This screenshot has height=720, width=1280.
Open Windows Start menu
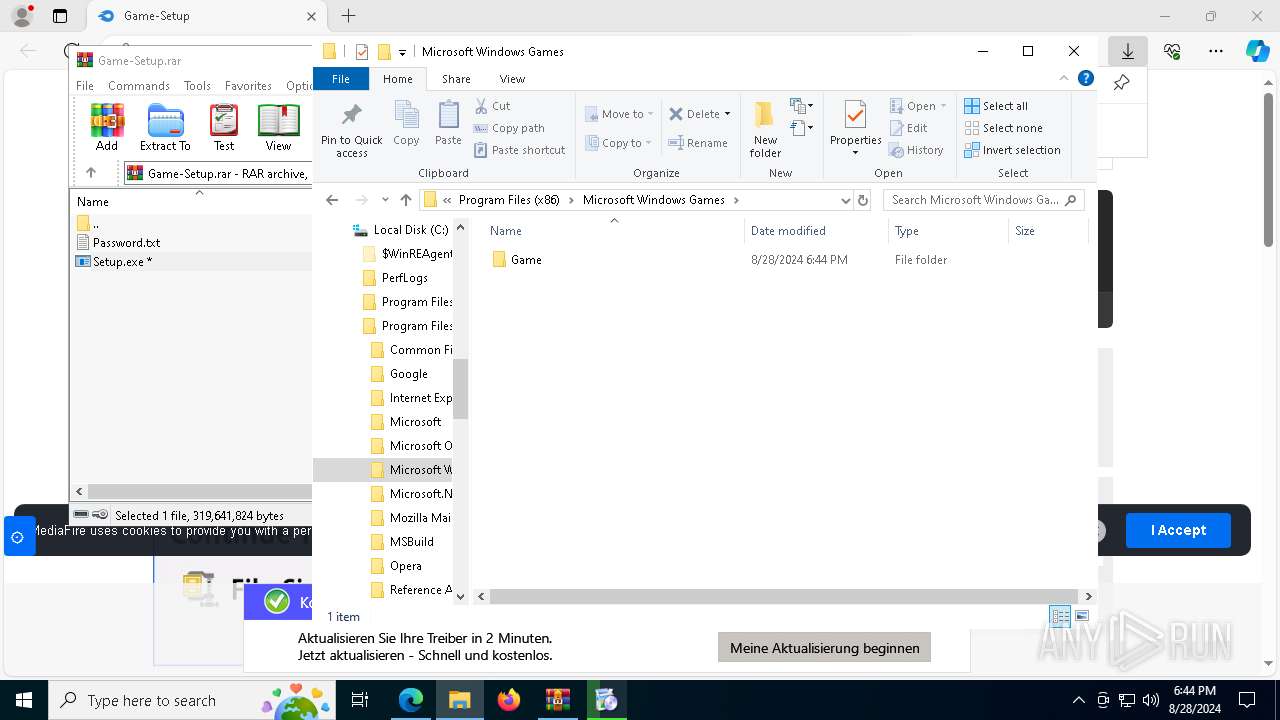23,700
